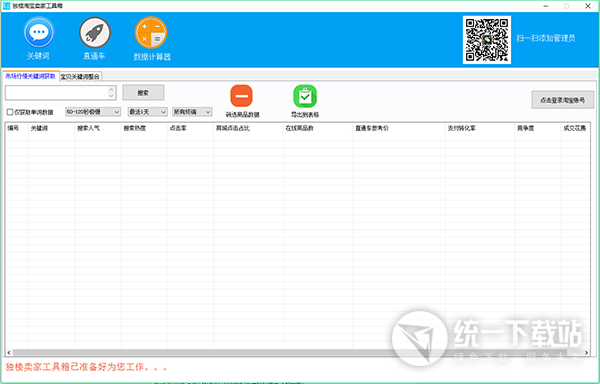The height and width of the screenshot is (384, 600).
Task: Switch to the 宝贝关键词整合 tab
Action: click(x=80, y=76)
